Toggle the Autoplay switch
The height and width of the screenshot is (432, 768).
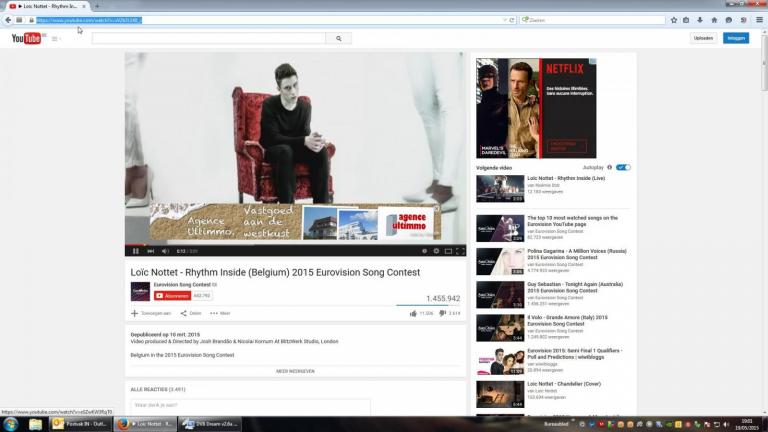(x=623, y=167)
